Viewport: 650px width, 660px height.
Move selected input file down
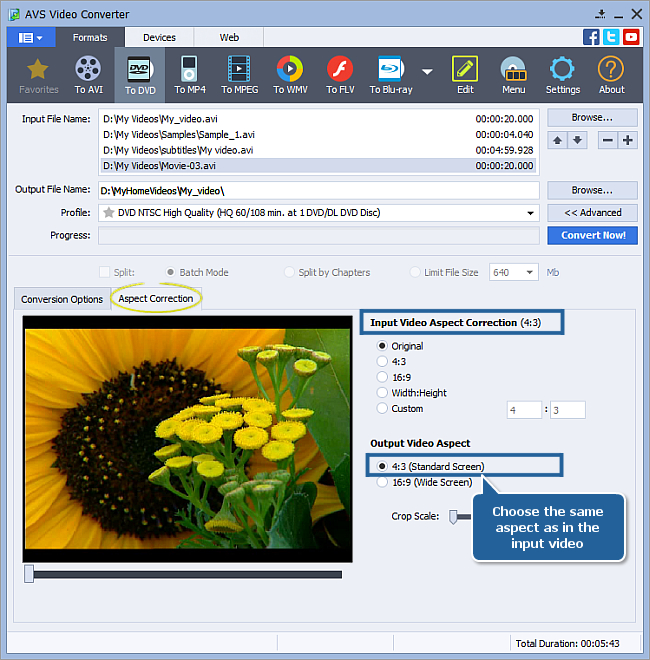pyautogui.click(x=577, y=140)
